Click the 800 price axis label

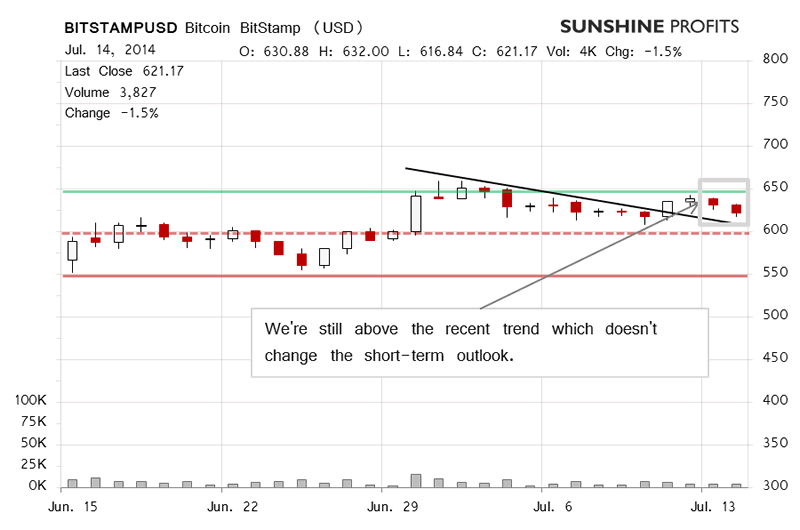[x=775, y=59]
